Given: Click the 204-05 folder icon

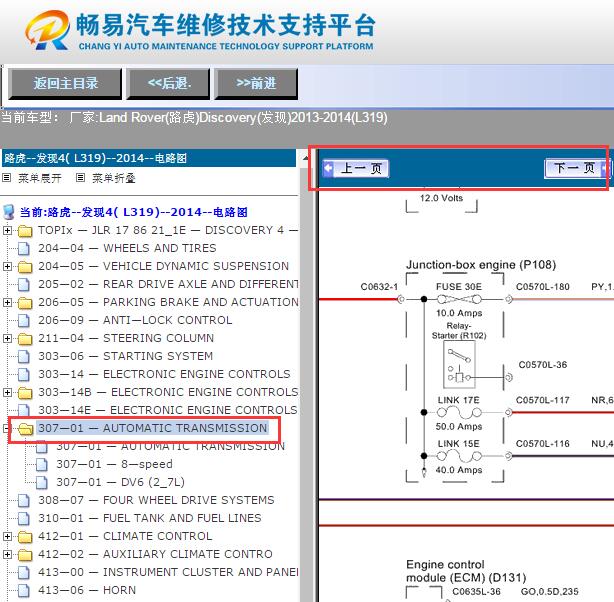Looking at the screenshot, I should (25, 267).
